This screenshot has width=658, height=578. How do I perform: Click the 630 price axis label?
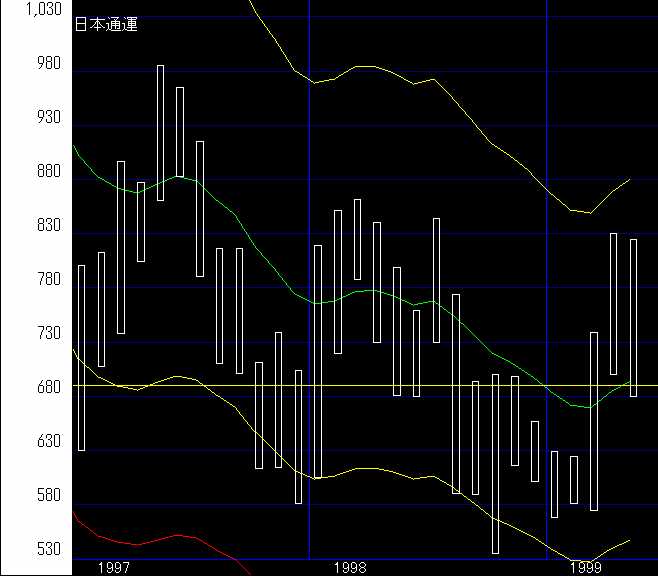pyautogui.click(x=48, y=441)
